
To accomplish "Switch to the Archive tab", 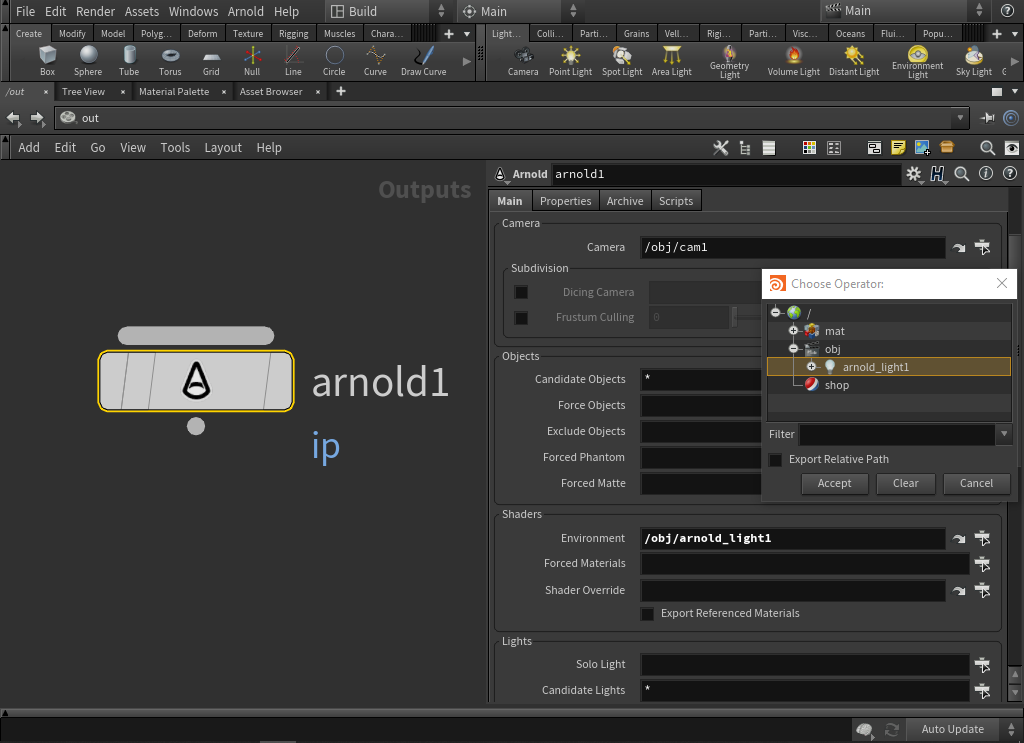I will click(x=625, y=201).
